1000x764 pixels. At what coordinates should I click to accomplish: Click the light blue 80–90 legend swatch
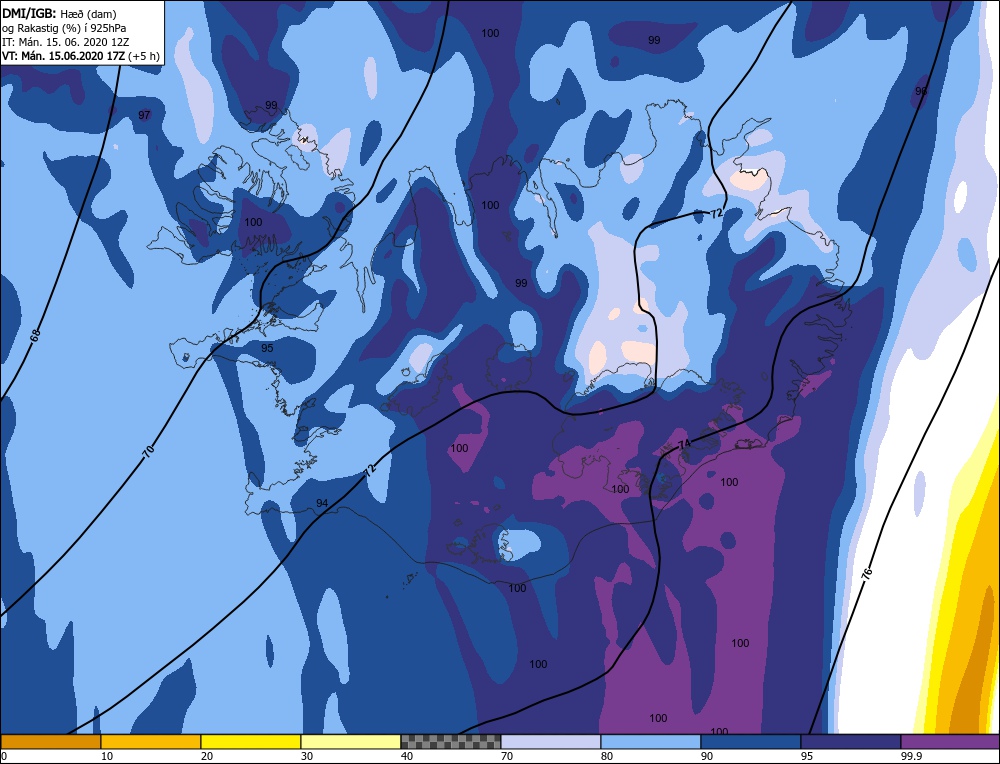[651, 742]
